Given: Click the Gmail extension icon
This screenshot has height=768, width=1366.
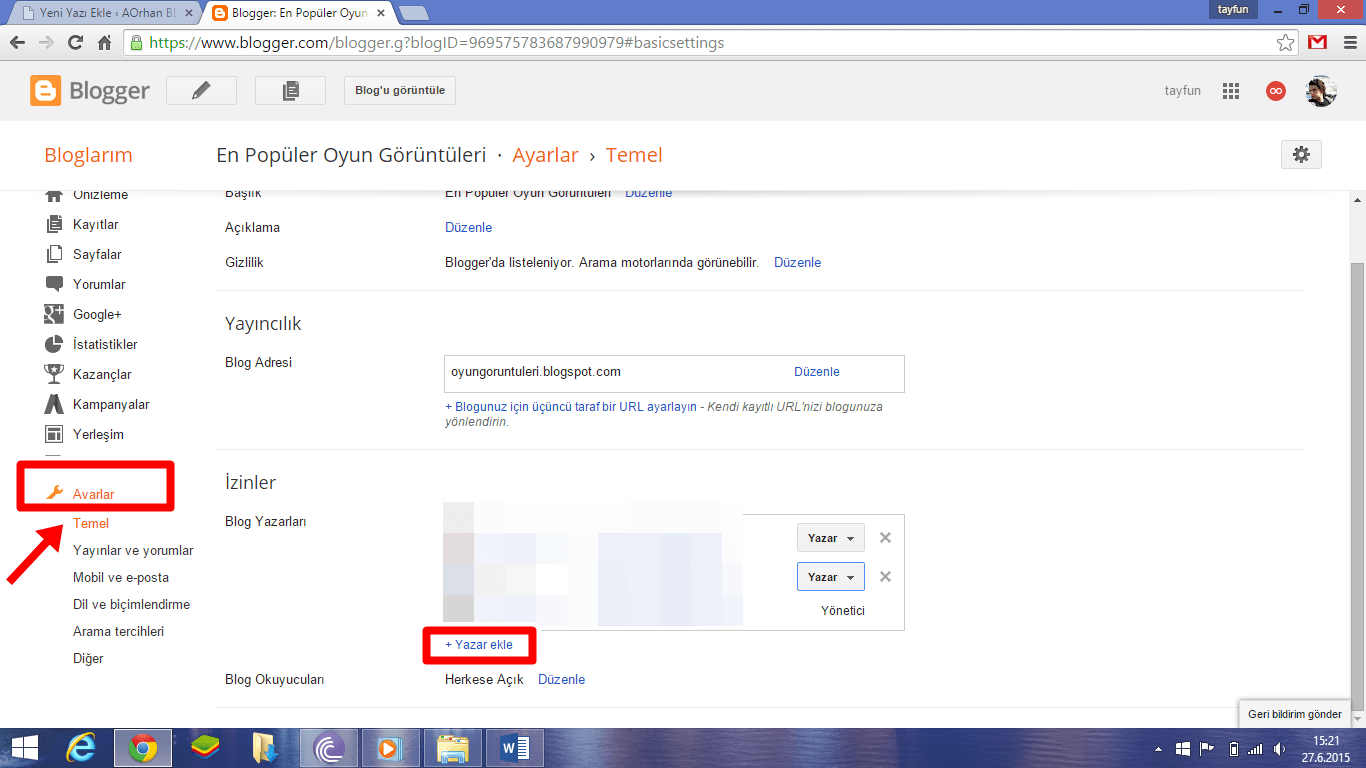Looking at the screenshot, I should click(1318, 43).
